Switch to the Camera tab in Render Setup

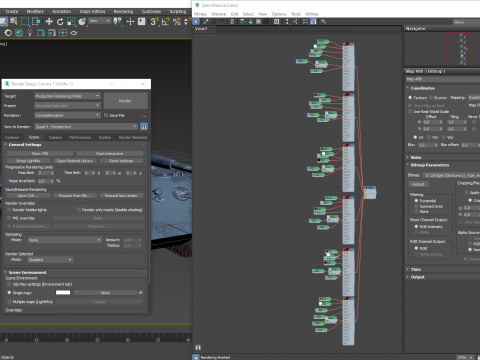(55, 137)
